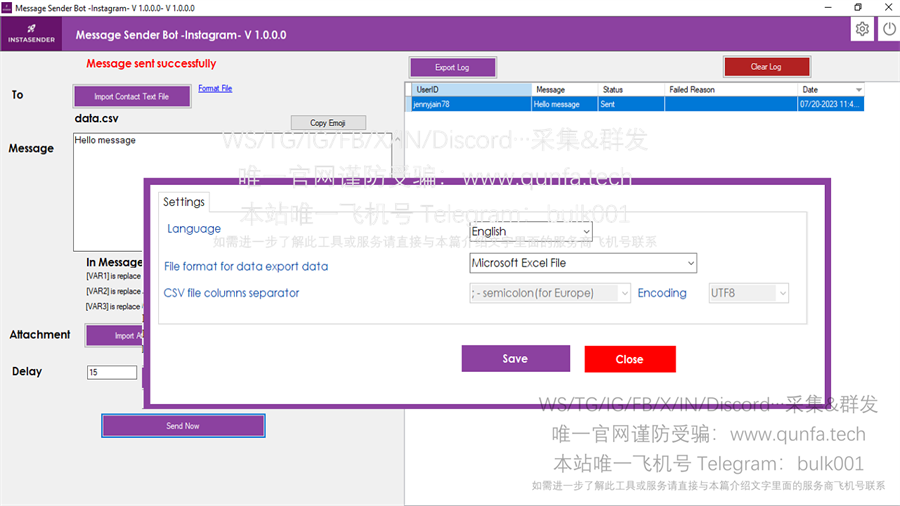Restore down the application window
The image size is (900, 506).
click(858, 7)
